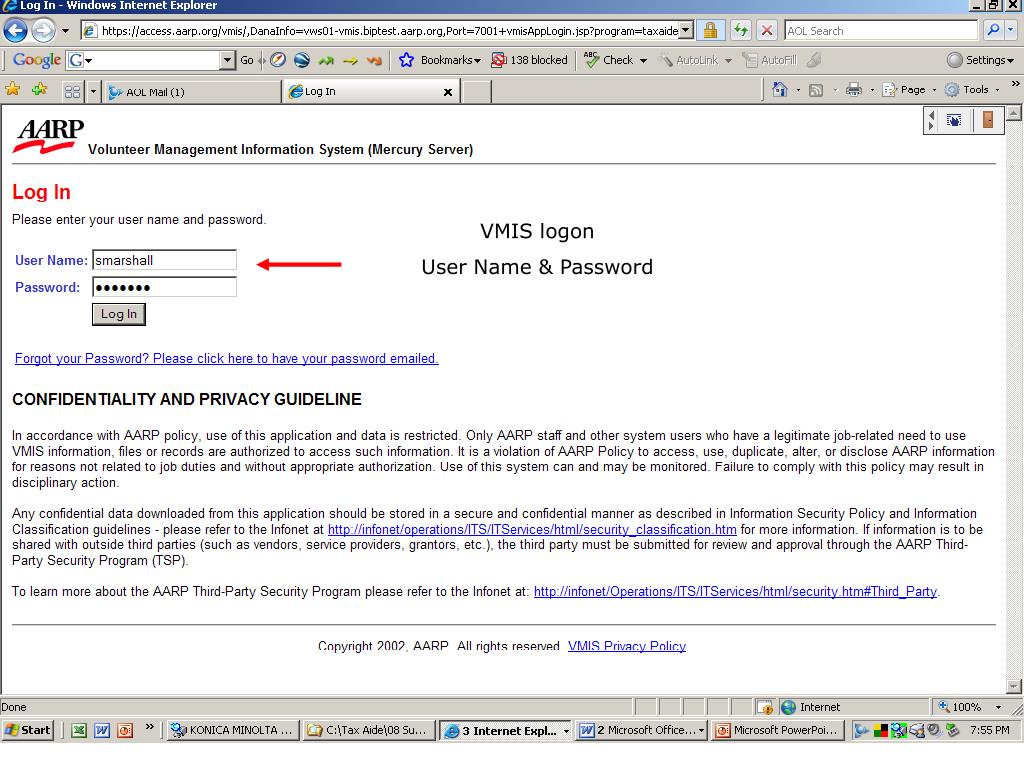The height and width of the screenshot is (768, 1024).
Task: Open the 2 Microsoft Office taskbar group
Action: coord(642,730)
